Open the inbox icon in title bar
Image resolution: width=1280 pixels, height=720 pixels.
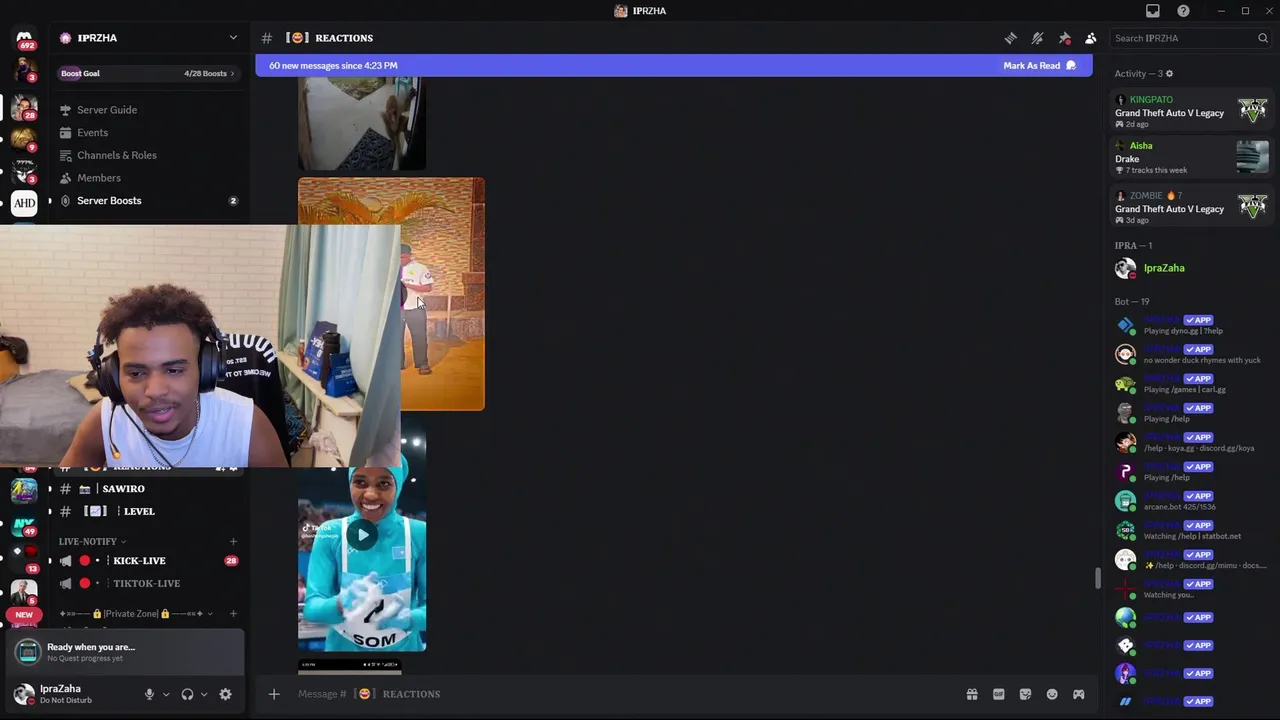(1153, 10)
